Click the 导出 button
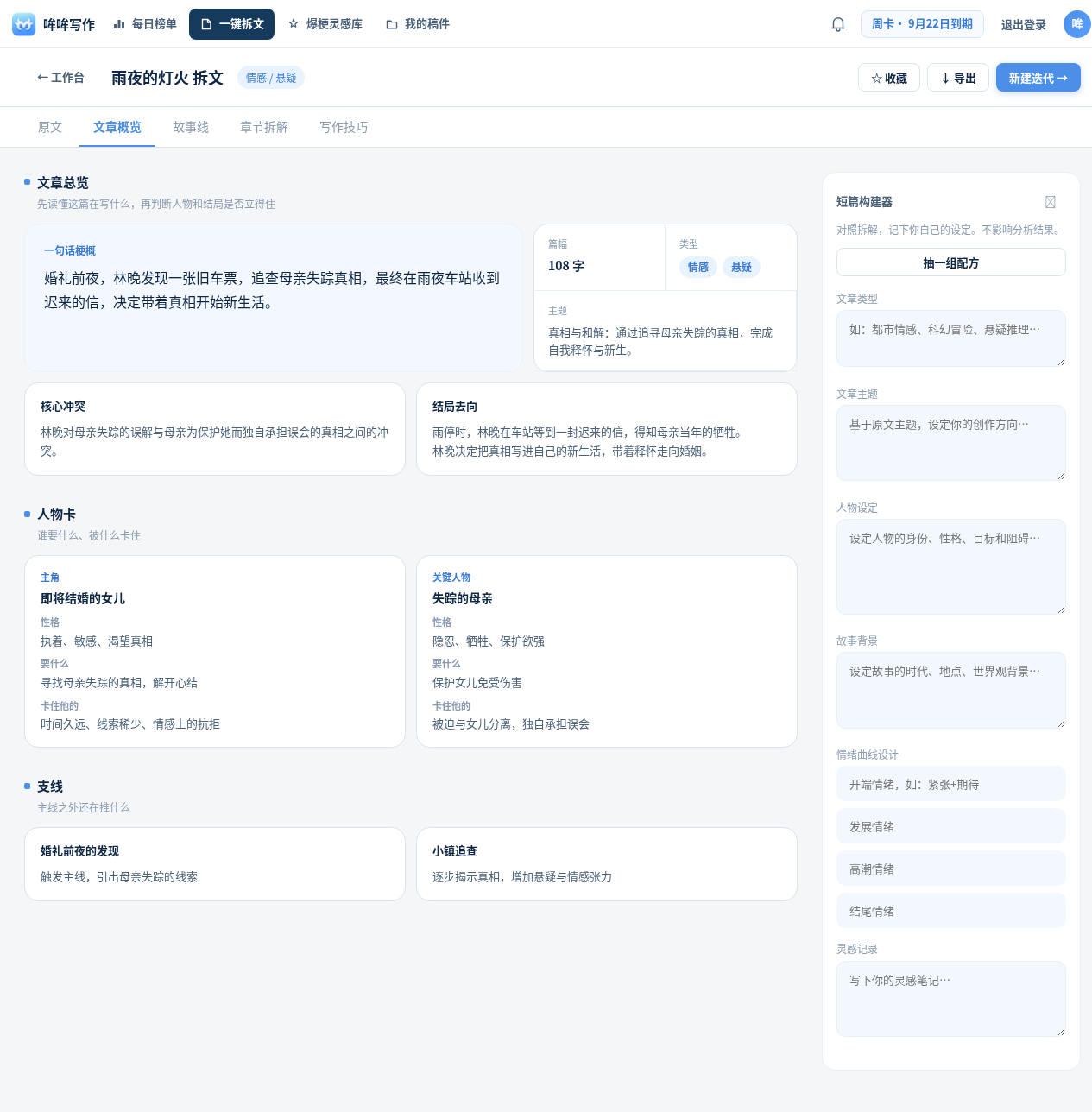The height and width of the screenshot is (1112, 1092). (958, 78)
